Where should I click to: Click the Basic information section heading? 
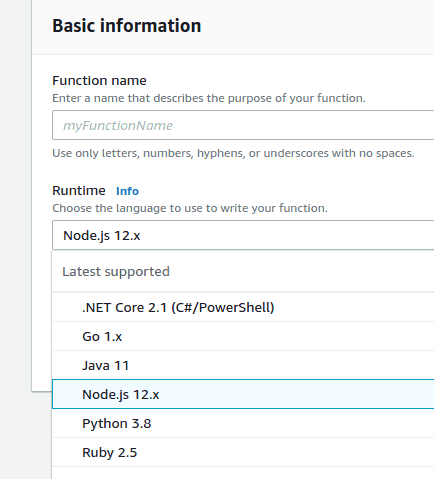click(127, 26)
